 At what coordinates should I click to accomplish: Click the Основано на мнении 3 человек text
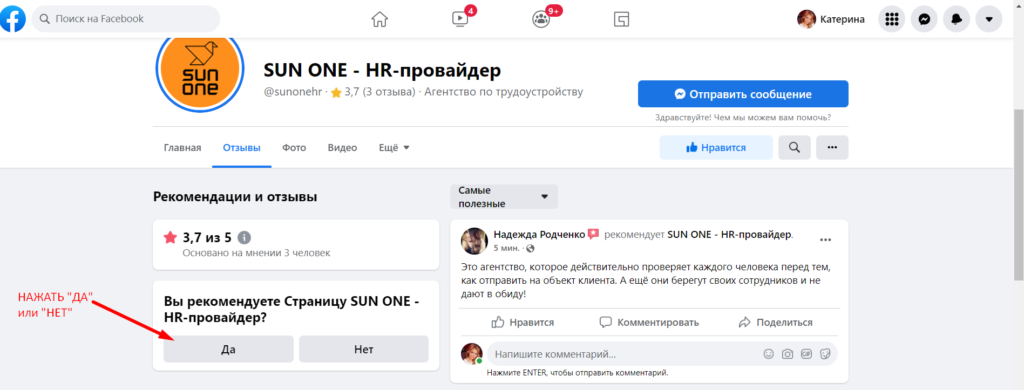[257, 252]
